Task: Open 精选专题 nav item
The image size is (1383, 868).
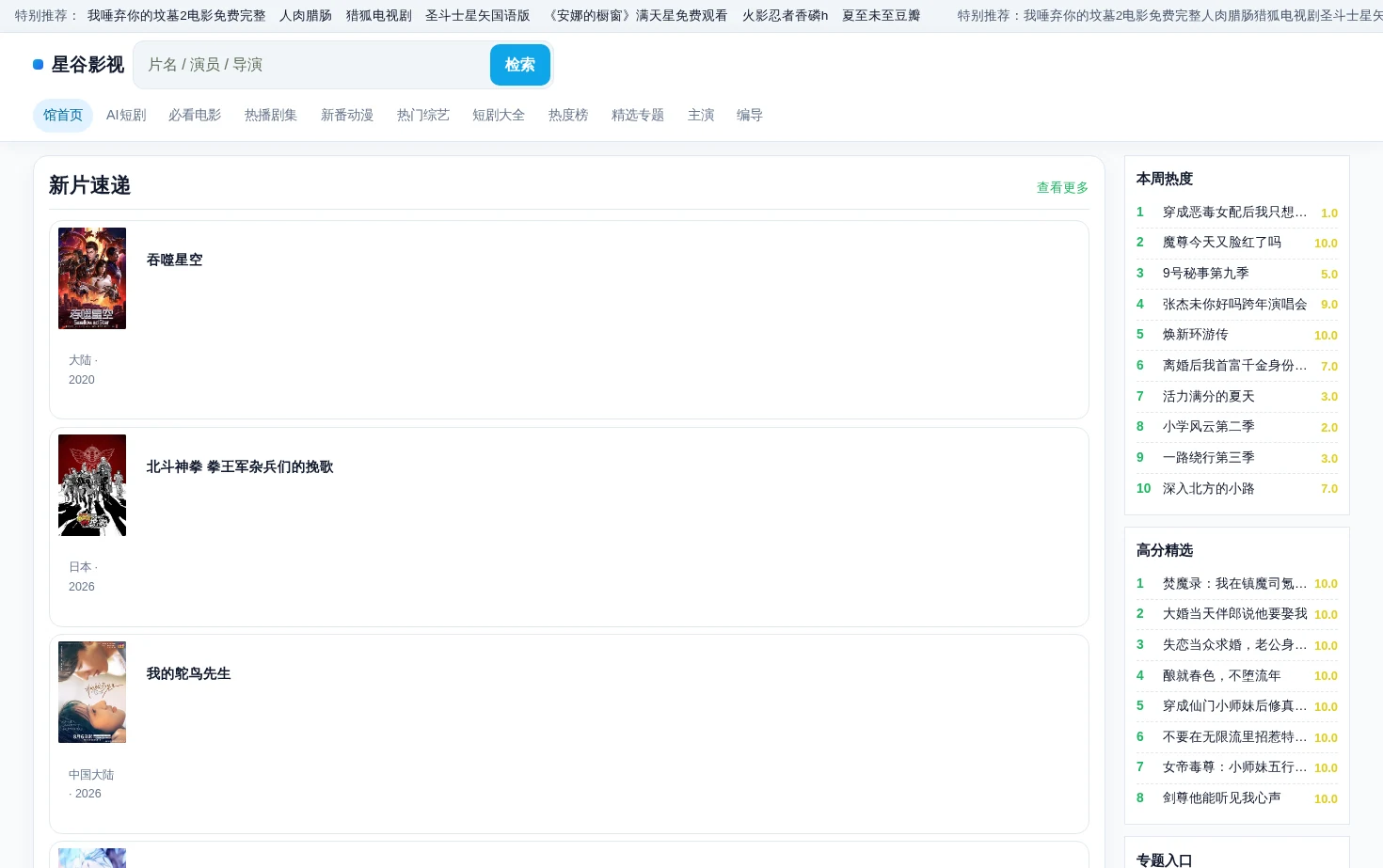Action: point(638,116)
